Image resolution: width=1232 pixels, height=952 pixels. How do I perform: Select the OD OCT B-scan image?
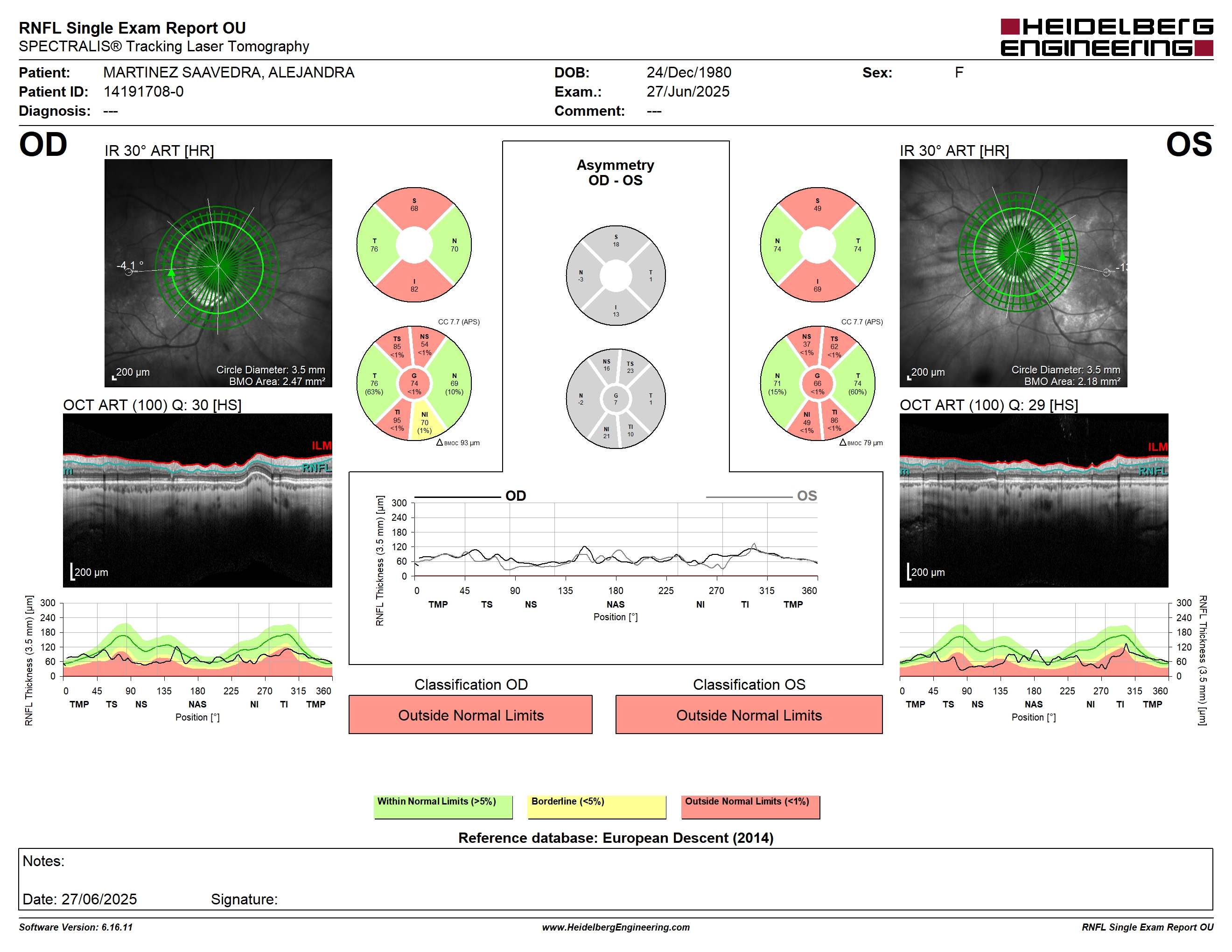point(197,500)
